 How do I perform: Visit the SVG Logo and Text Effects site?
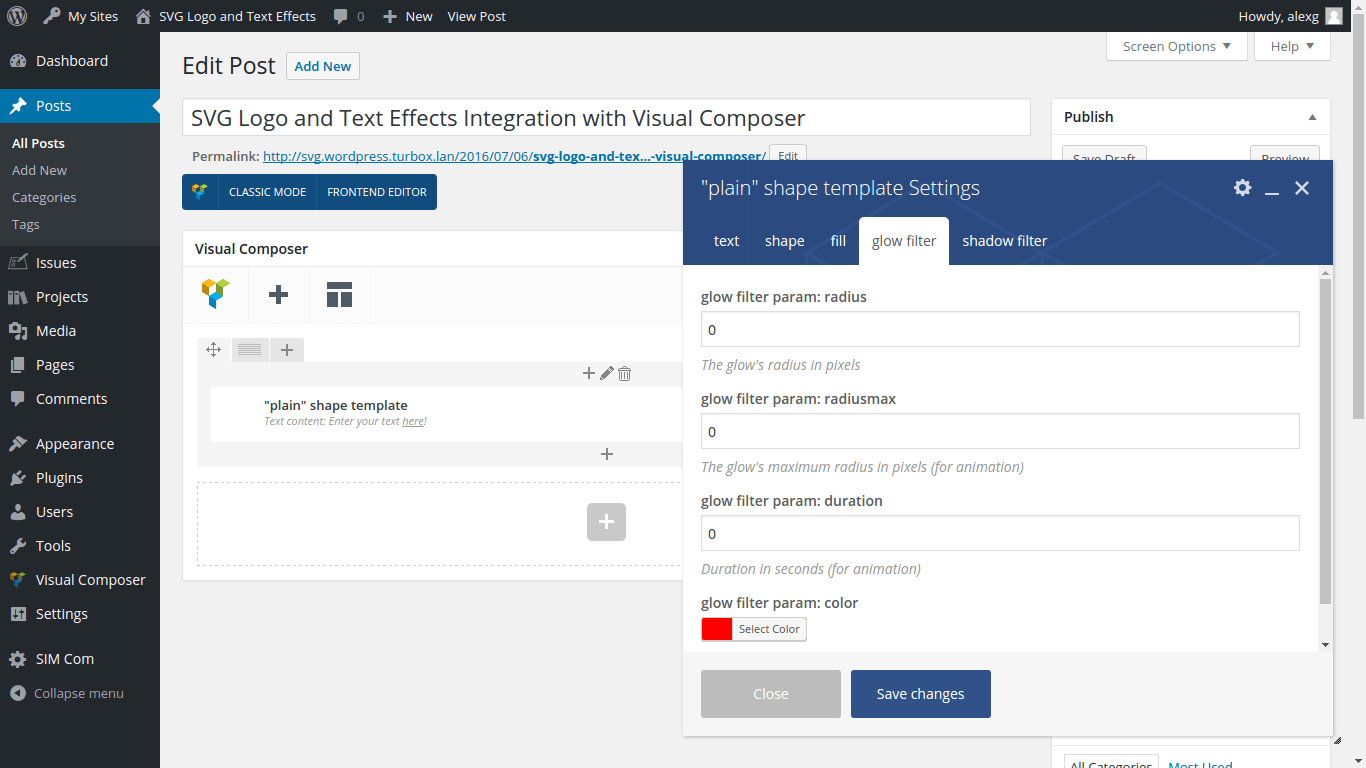pos(225,16)
